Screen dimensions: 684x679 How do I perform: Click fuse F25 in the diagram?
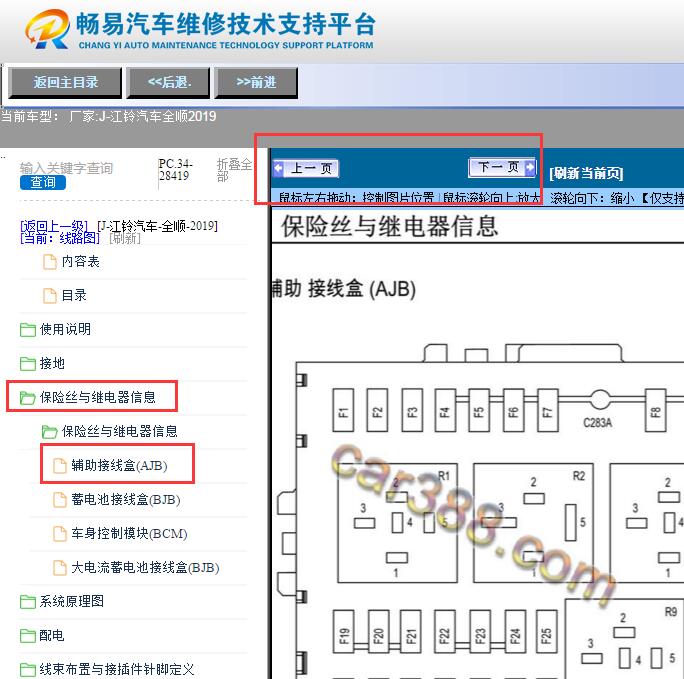click(546, 631)
